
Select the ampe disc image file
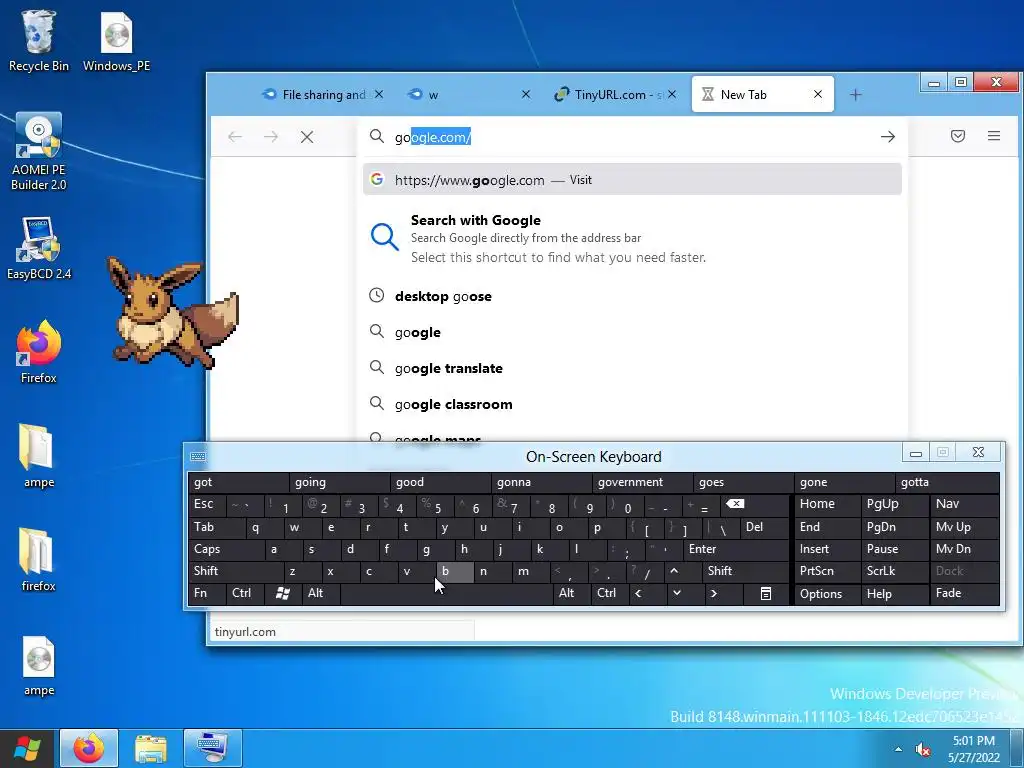tap(39, 666)
